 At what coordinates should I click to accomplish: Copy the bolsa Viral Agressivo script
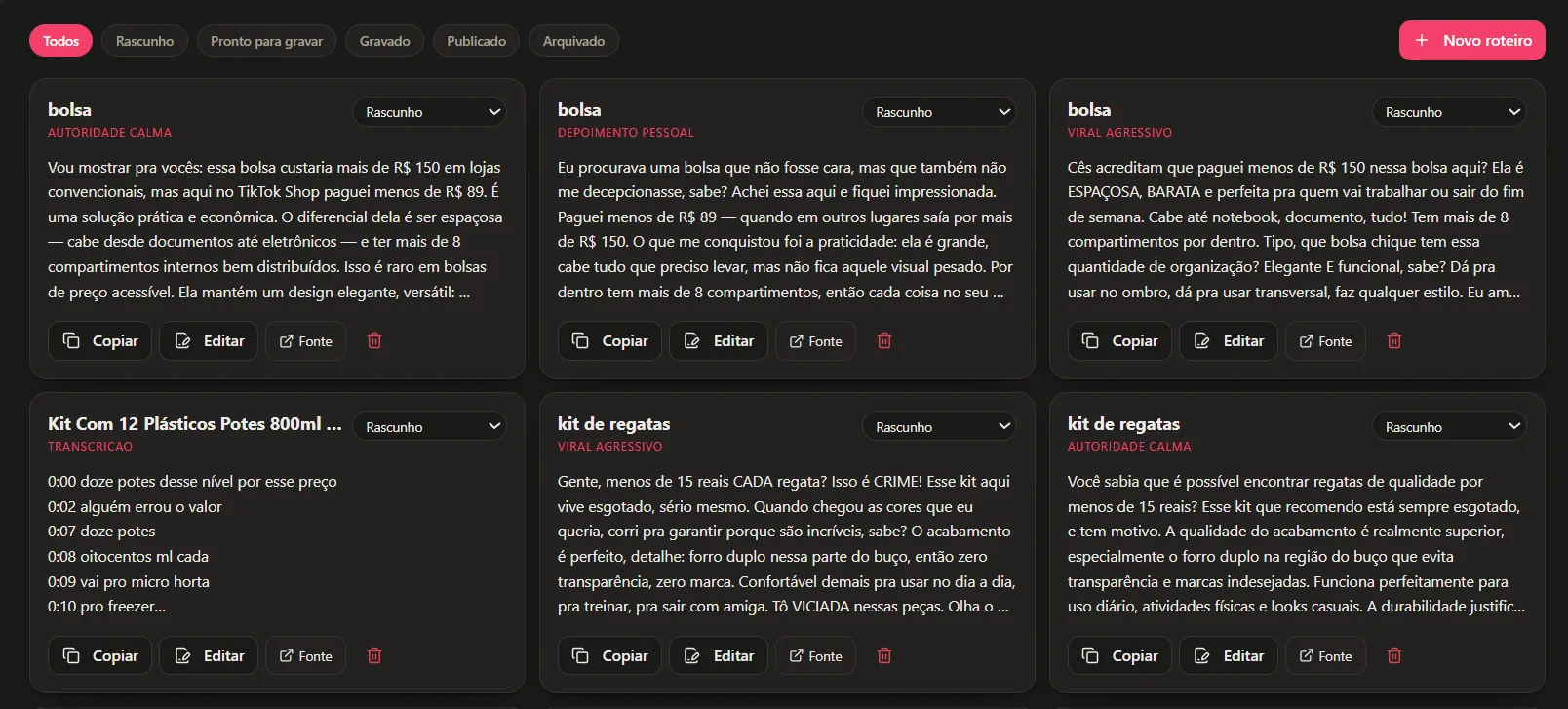[1119, 340]
